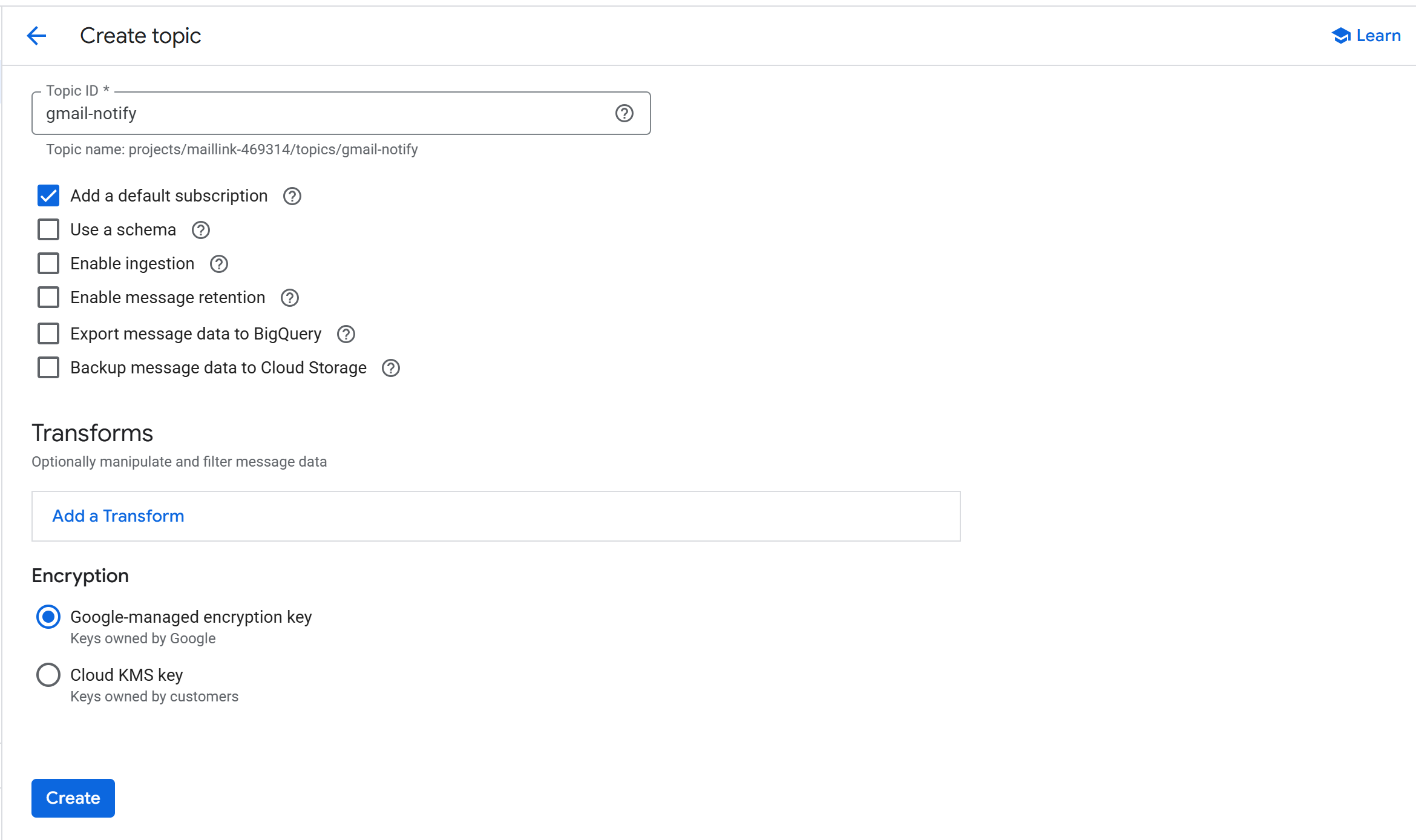This screenshot has height=840, width=1416.
Task: Show help for Export to BigQuery
Action: coord(346,334)
